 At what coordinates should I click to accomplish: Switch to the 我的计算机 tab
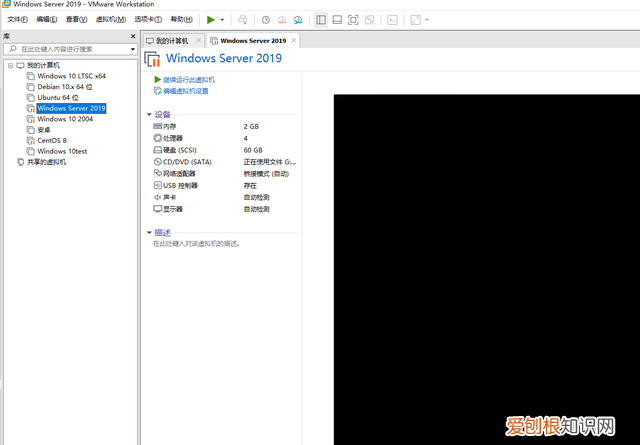pyautogui.click(x=172, y=41)
